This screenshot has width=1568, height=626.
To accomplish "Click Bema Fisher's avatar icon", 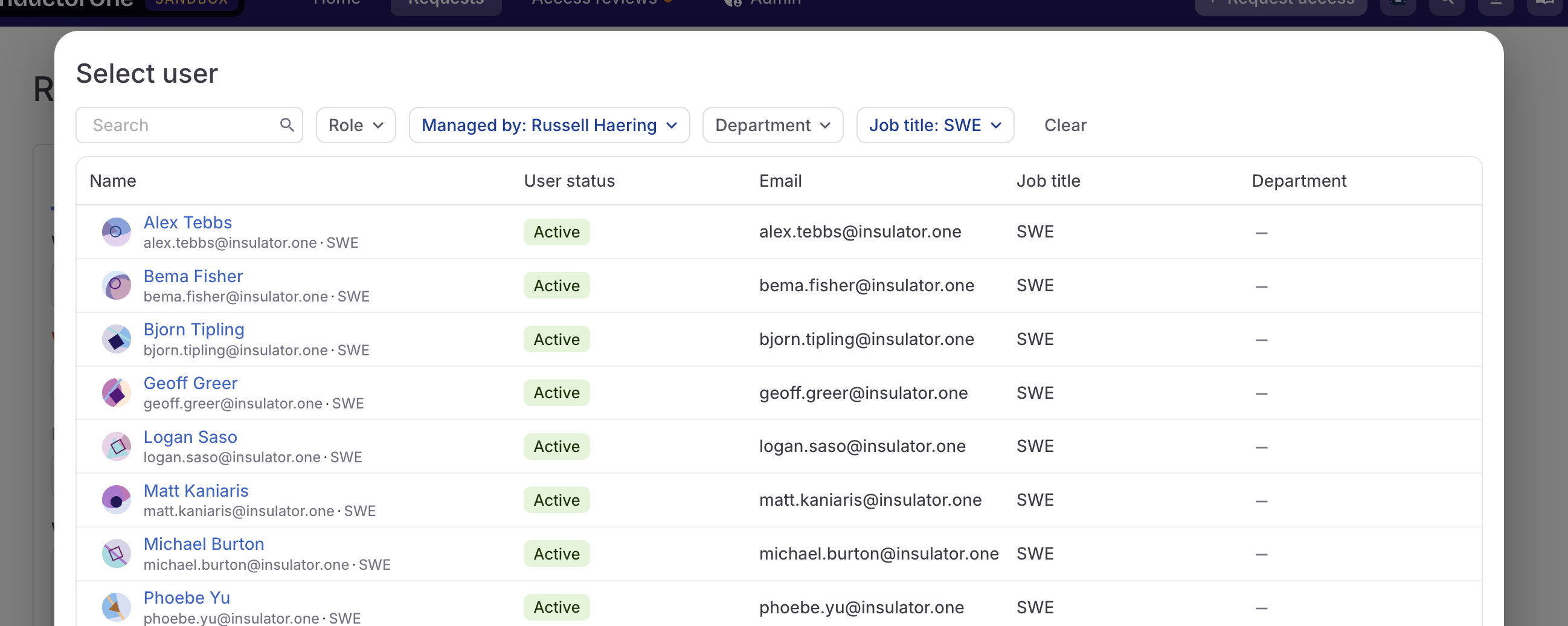I will click(x=115, y=285).
